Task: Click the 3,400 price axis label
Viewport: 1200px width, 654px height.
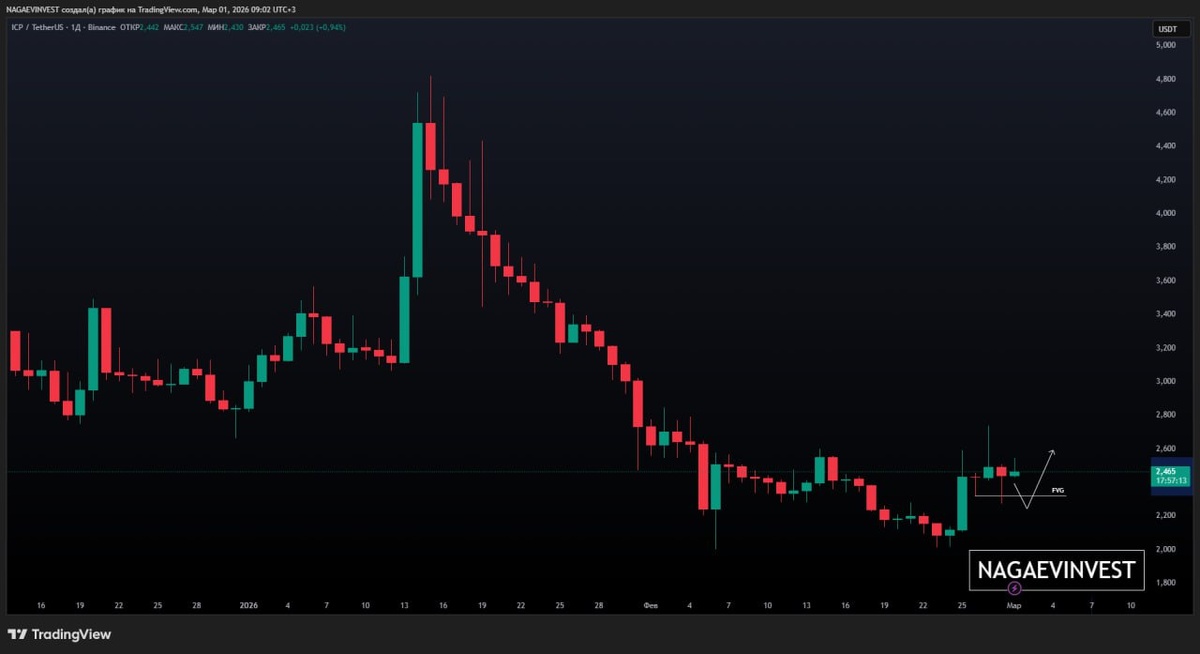Action: pos(1165,314)
